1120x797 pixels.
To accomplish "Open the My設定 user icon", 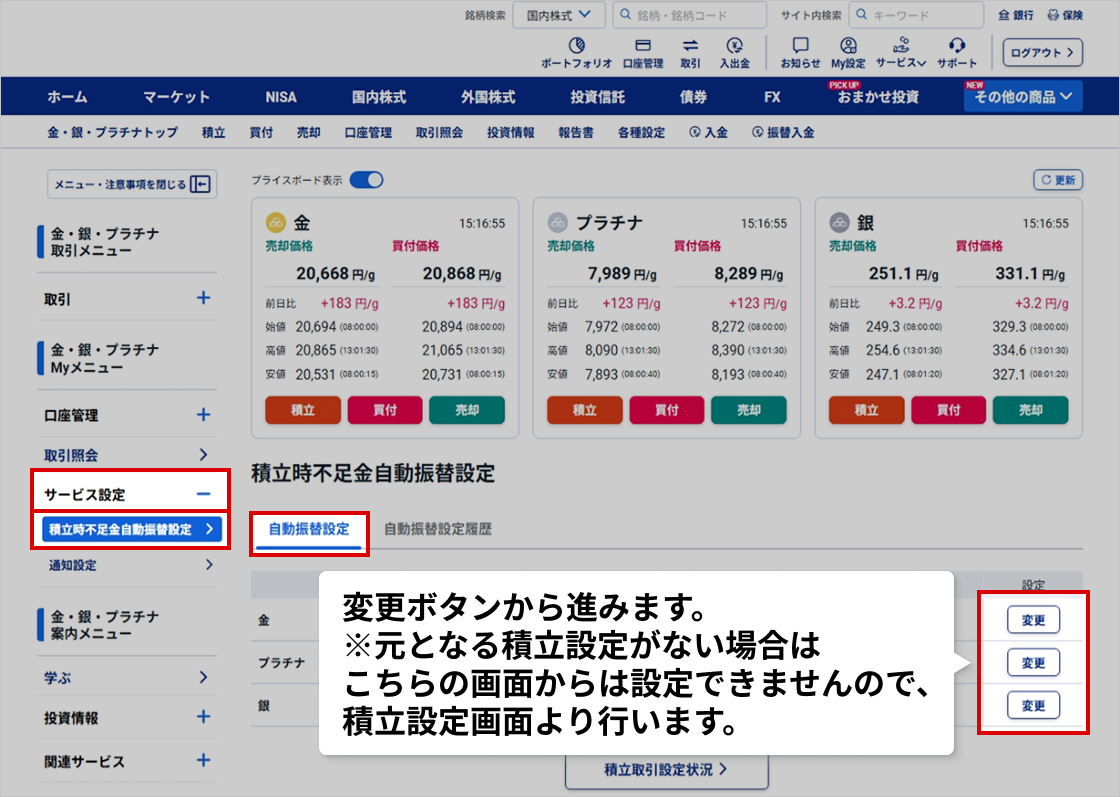I will (848, 46).
